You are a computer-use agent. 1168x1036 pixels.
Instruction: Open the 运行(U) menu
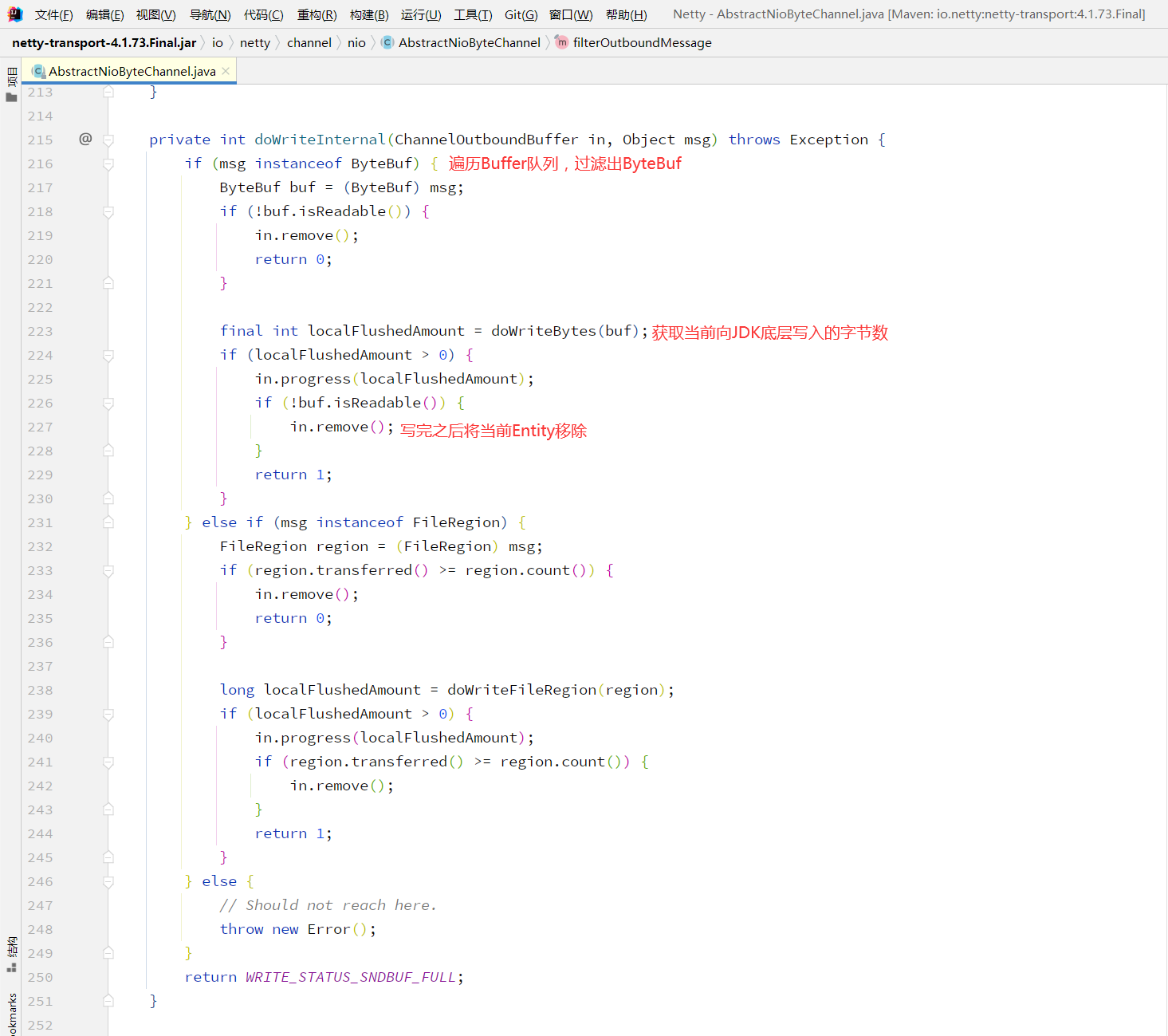pos(421,14)
